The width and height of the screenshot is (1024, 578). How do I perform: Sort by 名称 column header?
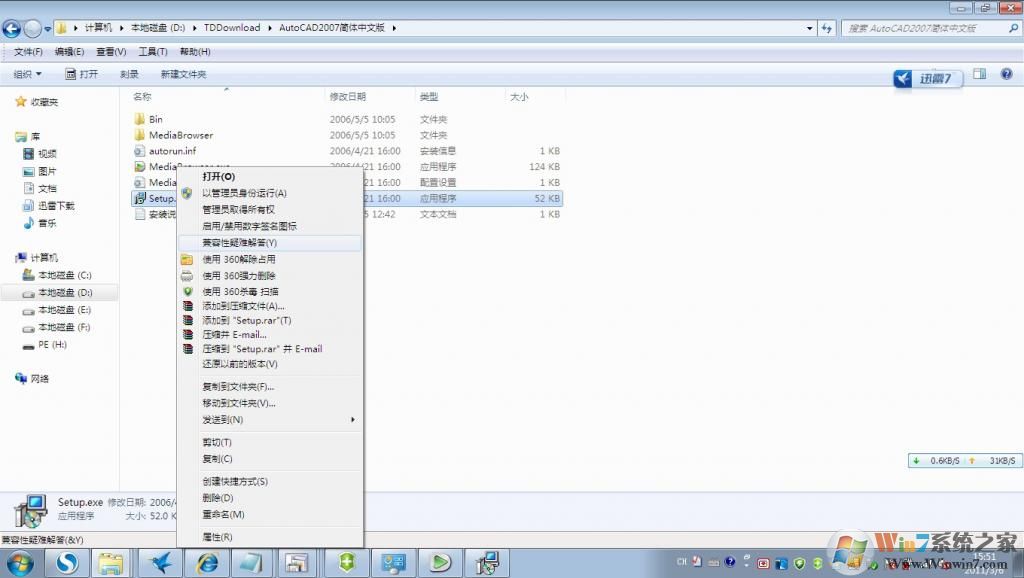[x=142, y=97]
